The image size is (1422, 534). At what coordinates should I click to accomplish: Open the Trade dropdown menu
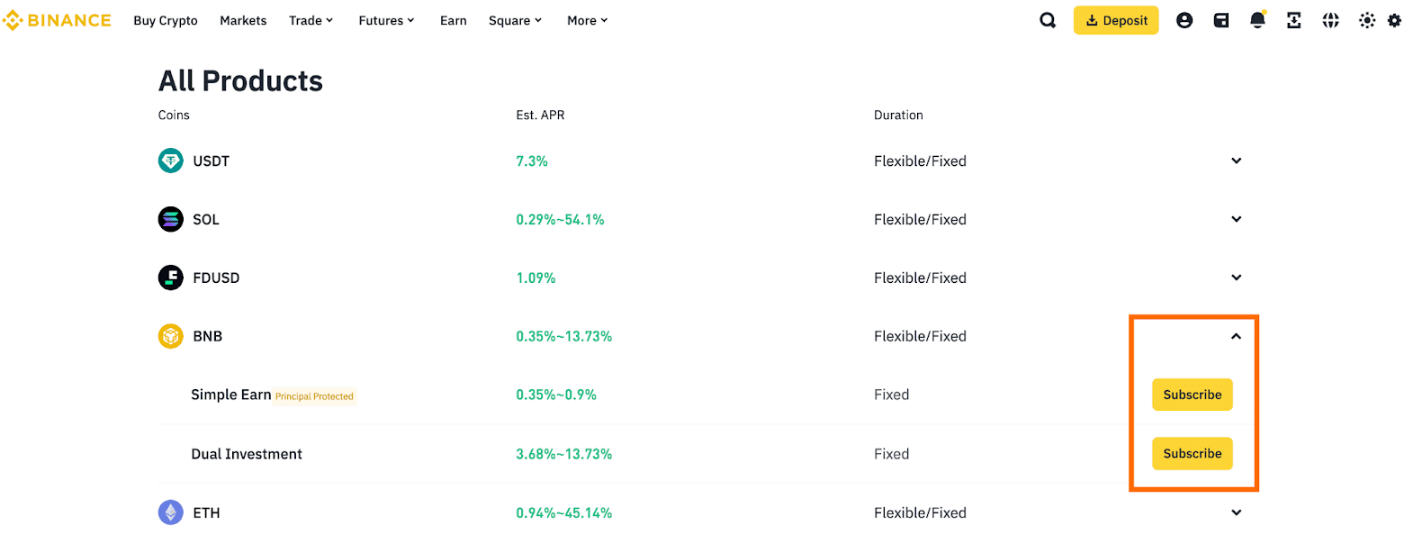pos(311,20)
